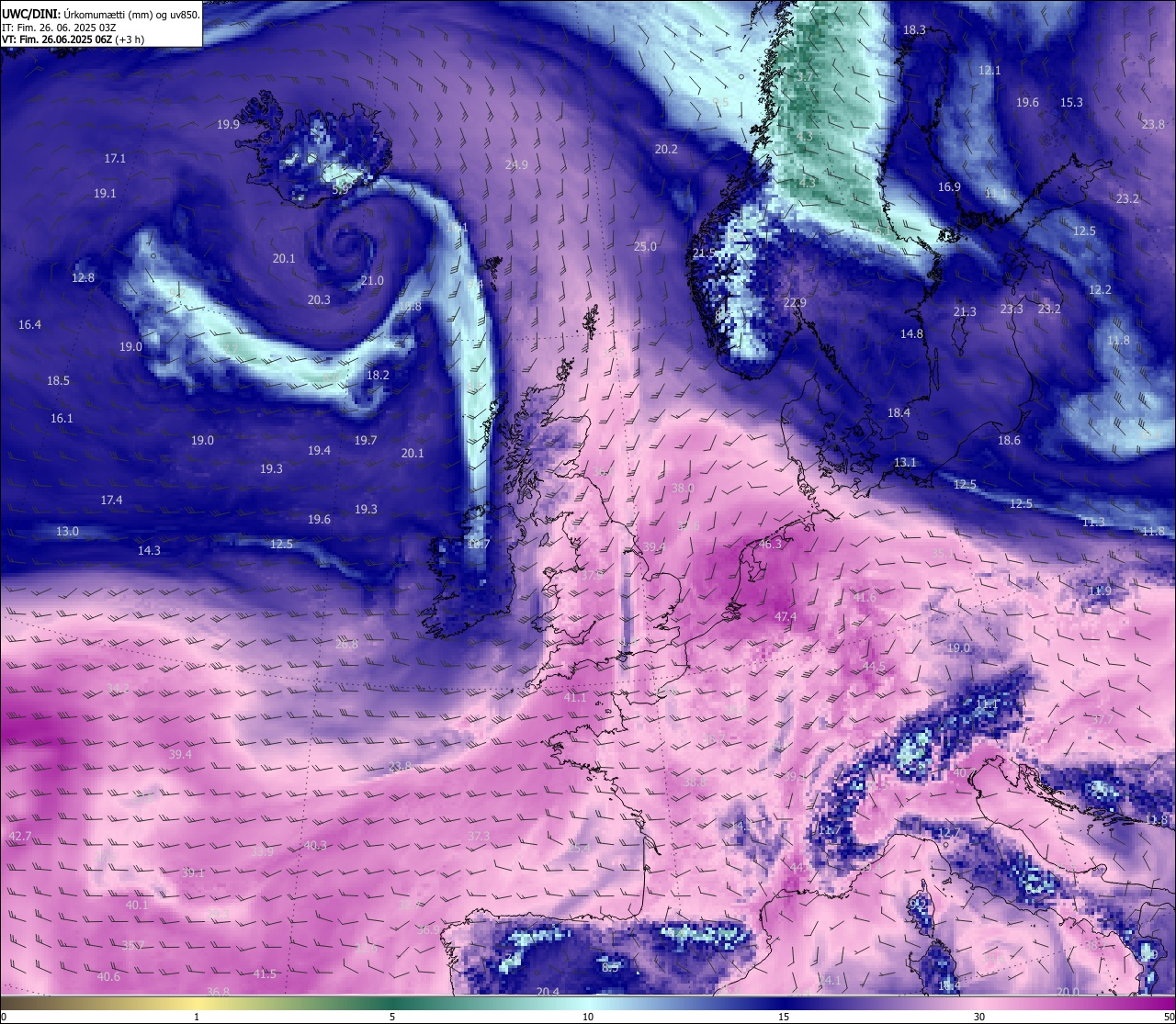
Task: Select the VT valid time line
Action: pyautogui.click(x=73, y=39)
